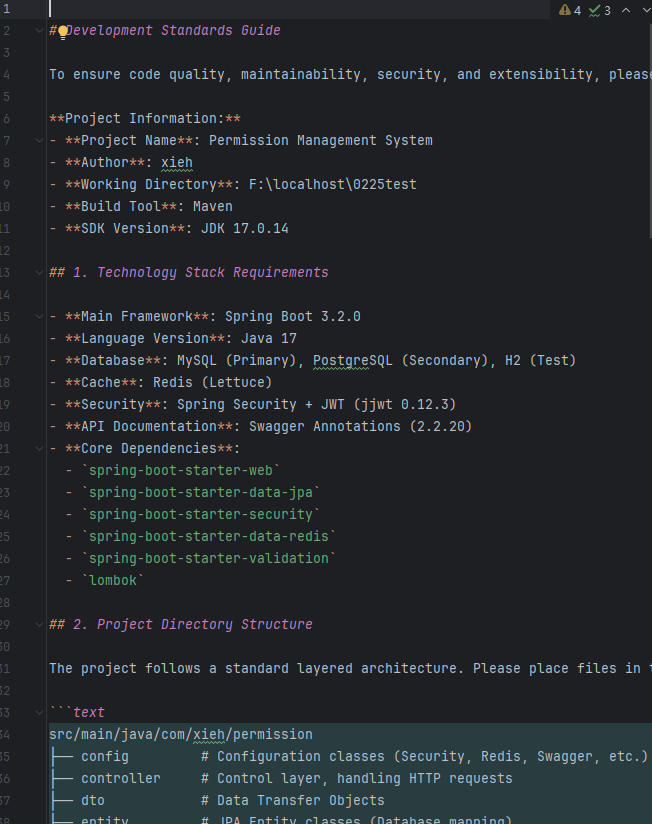The width and height of the screenshot is (652, 824).
Task: Click the spring-boot-starter-web dependency text
Action: click(181, 471)
